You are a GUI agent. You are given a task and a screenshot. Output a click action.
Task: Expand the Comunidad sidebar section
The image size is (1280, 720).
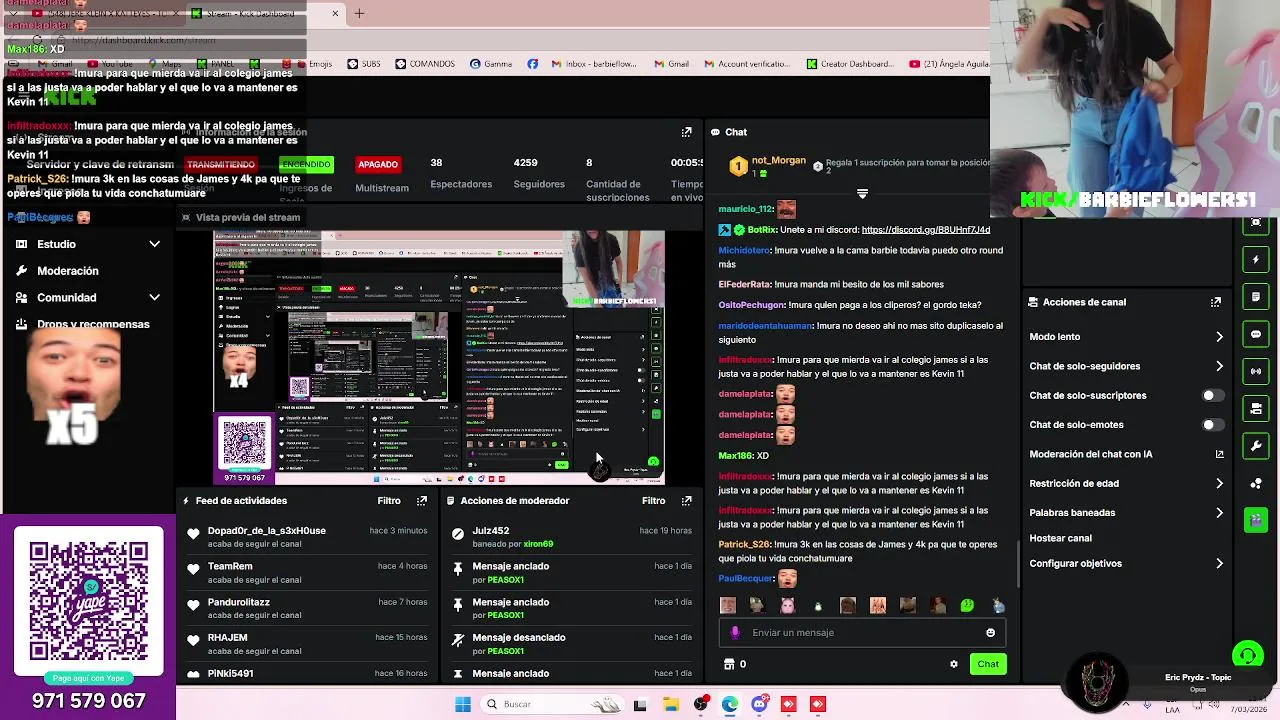(x=88, y=298)
